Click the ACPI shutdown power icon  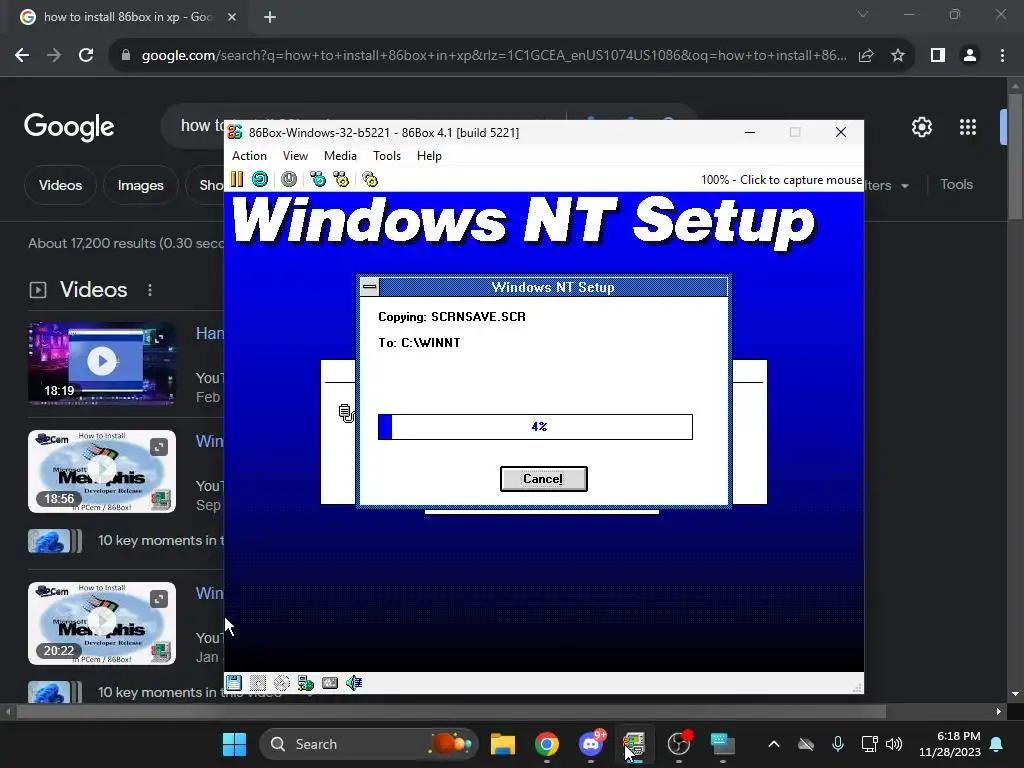coord(289,179)
